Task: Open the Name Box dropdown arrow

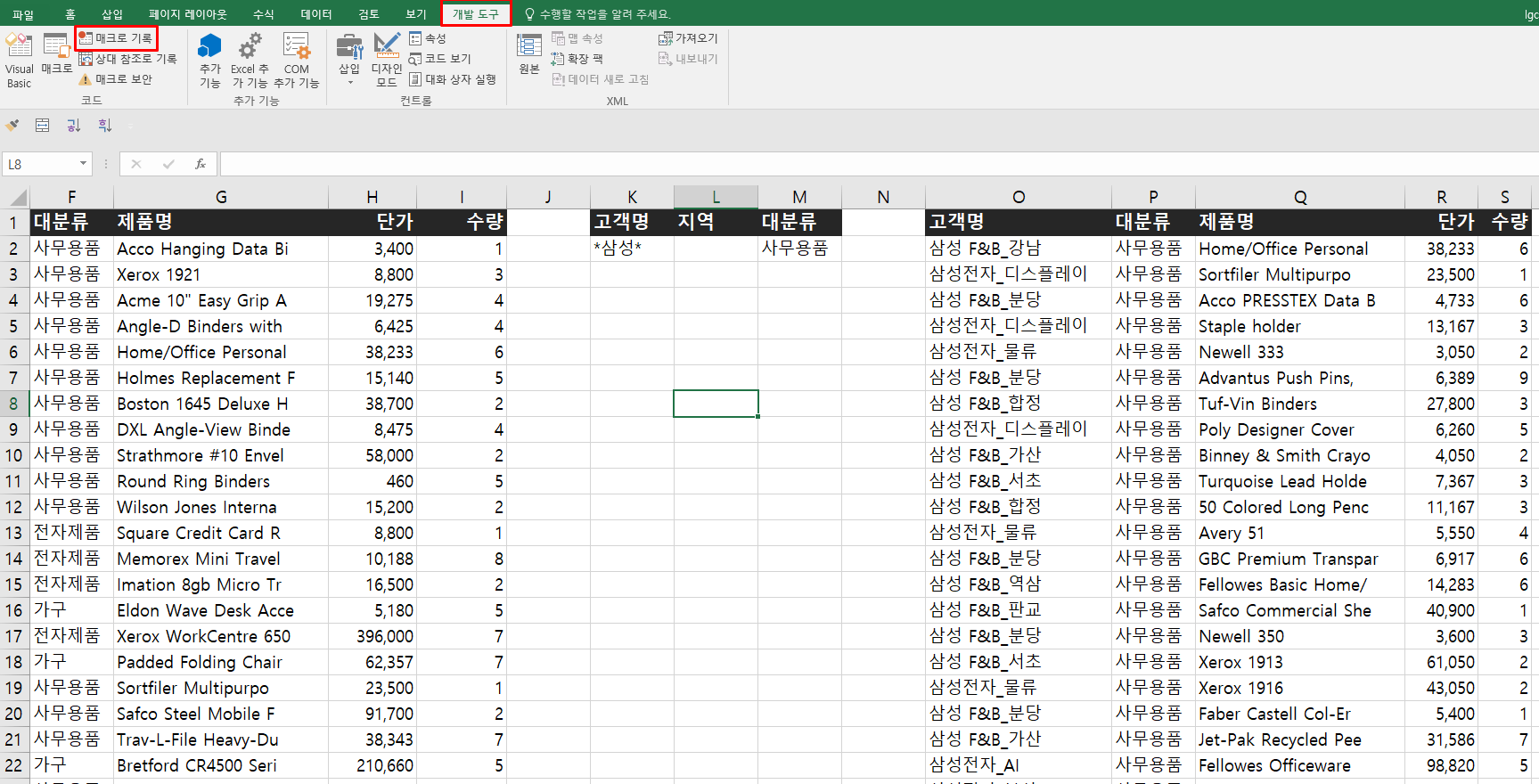Action: pos(83,164)
